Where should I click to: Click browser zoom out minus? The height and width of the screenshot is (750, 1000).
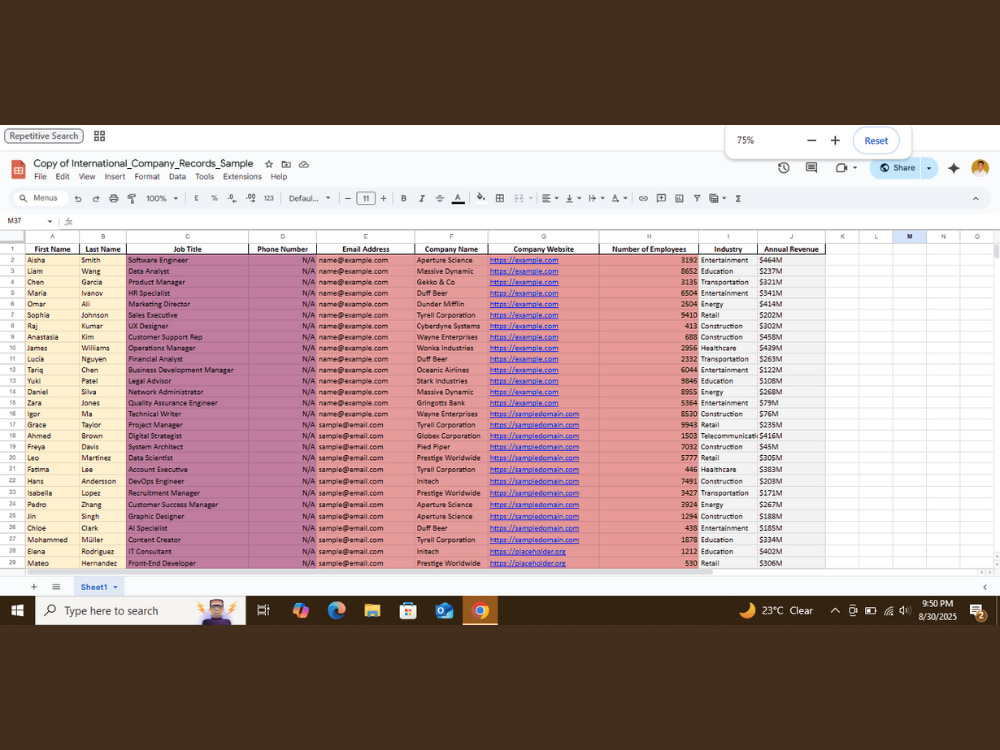pyautogui.click(x=811, y=140)
